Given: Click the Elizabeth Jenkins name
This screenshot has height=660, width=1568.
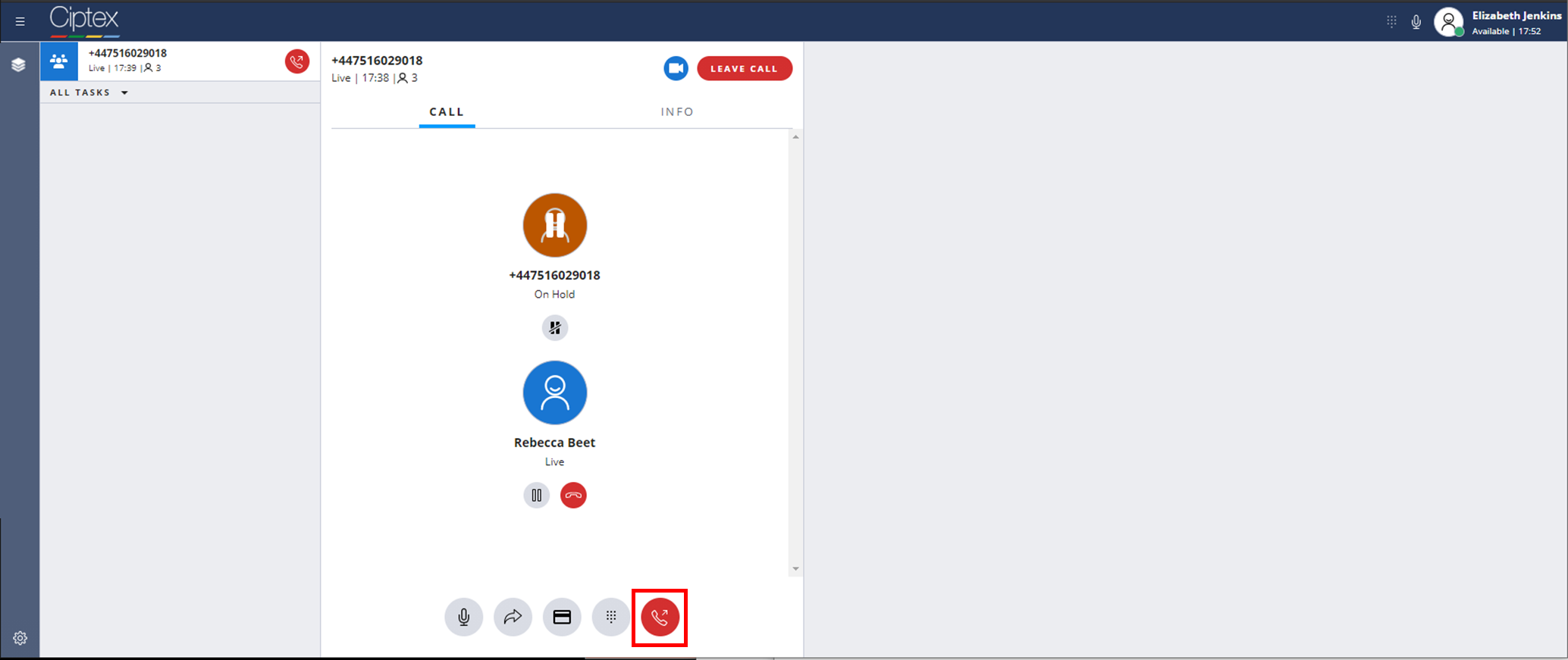Looking at the screenshot, I should [x=1516, y=15].
